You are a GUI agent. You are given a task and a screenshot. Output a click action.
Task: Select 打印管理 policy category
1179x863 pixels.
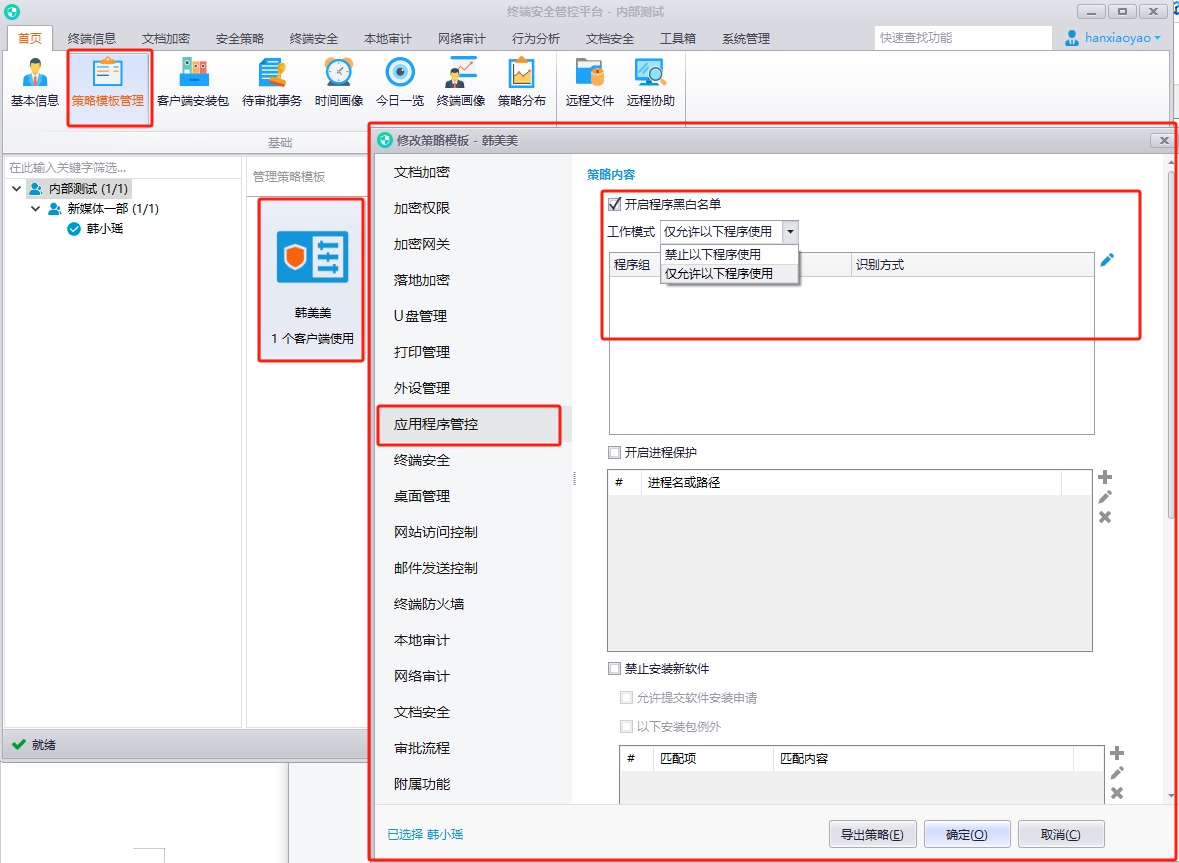point(474,353)
